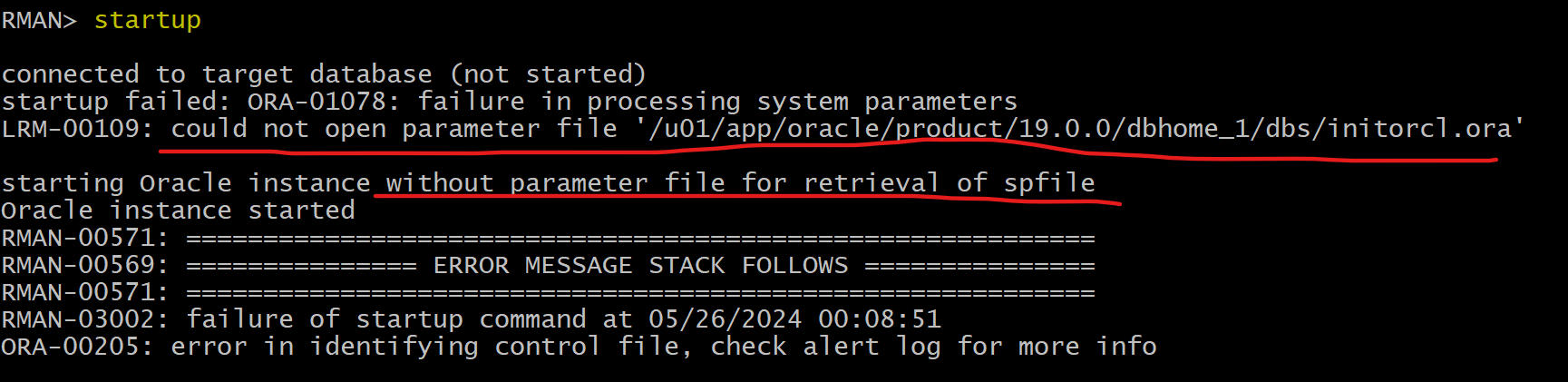This screenshot has height=382, width=1568.
Task: Click the 05/26/2024 00:08:51 timestamp
Action: pyautogui.click(x=795, y=319)
